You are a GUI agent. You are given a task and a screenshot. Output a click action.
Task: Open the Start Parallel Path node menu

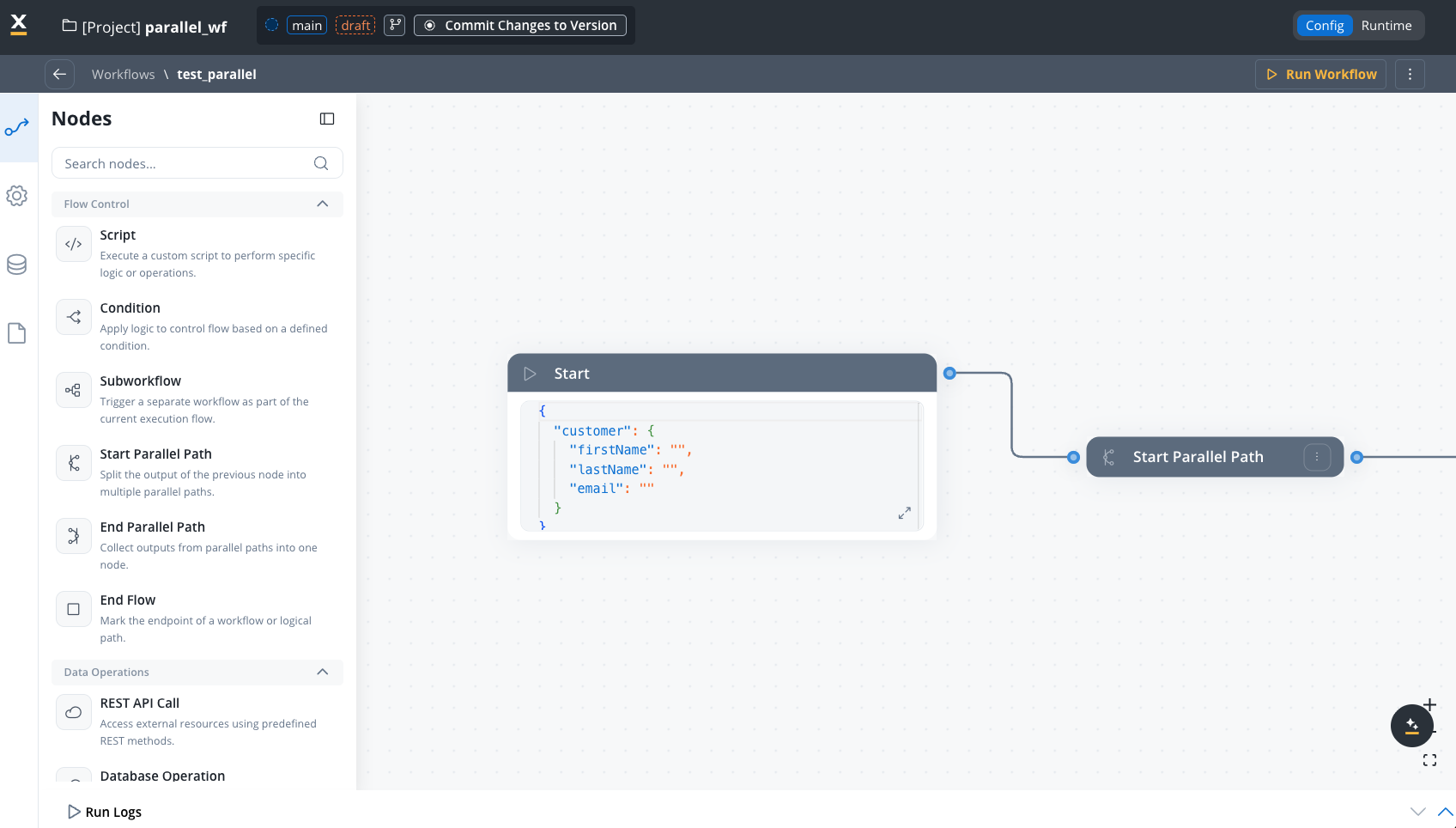1317,457
